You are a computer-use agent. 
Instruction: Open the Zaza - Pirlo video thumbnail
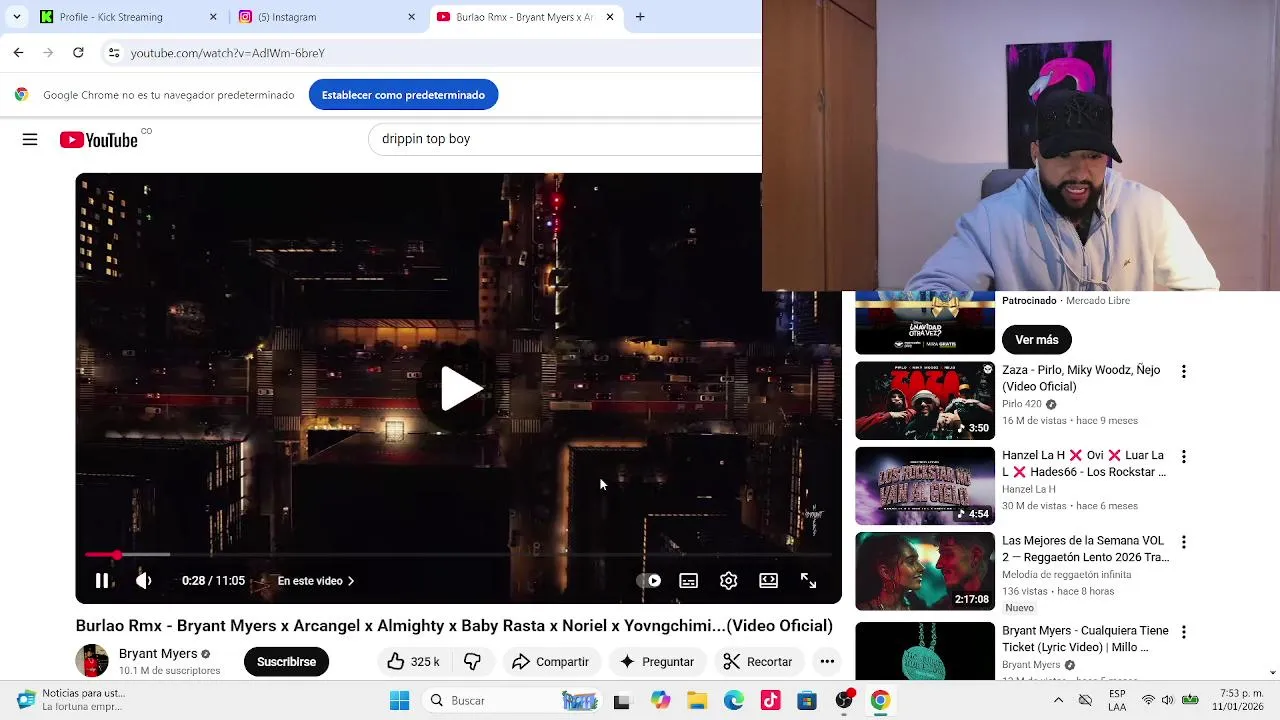click(925, 400)
